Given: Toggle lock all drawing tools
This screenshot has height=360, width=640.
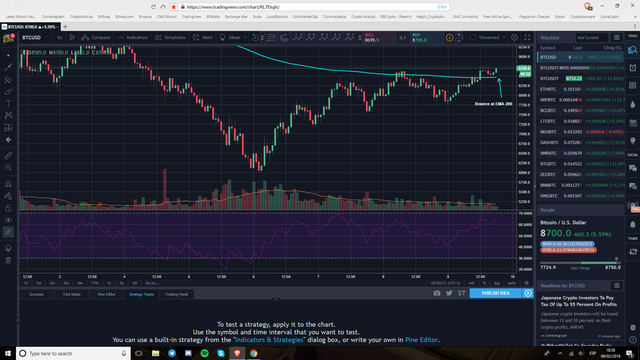Looking at the screenshot, I should click(x=8, y=208).
